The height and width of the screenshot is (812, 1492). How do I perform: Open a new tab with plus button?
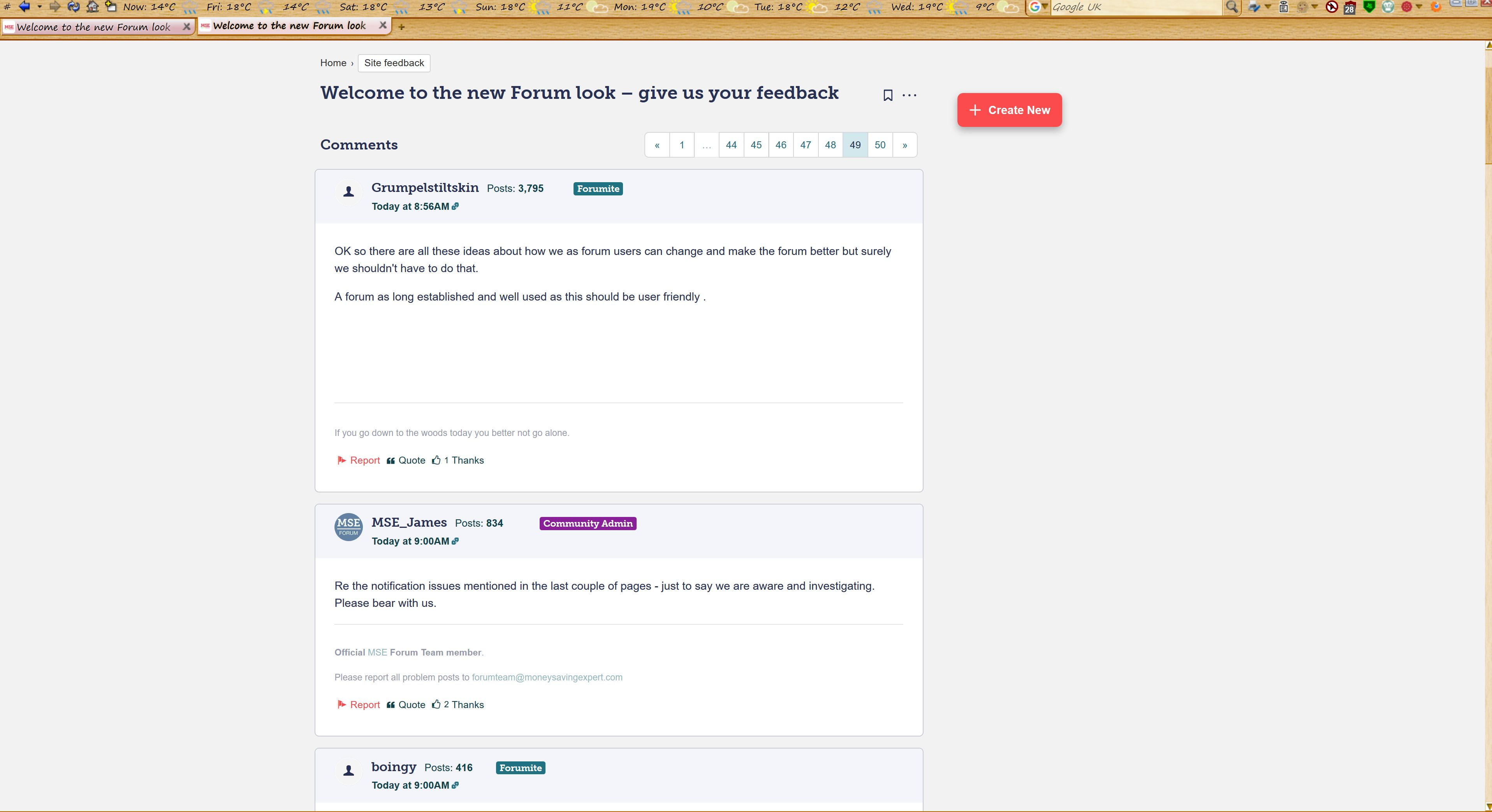coord(401,26)
